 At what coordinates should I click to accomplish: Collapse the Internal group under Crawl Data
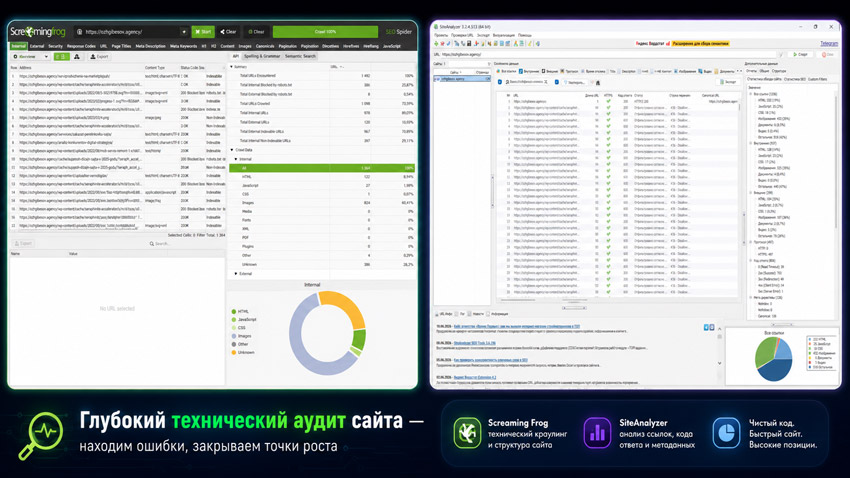[x=236, y=159]
